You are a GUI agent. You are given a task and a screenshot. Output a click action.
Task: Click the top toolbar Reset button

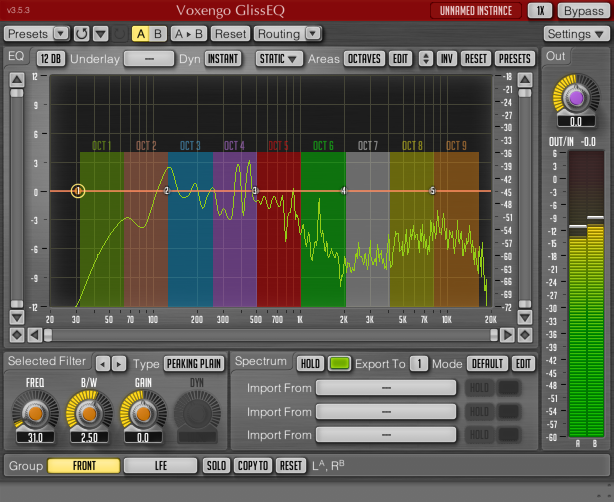[230, 34]
